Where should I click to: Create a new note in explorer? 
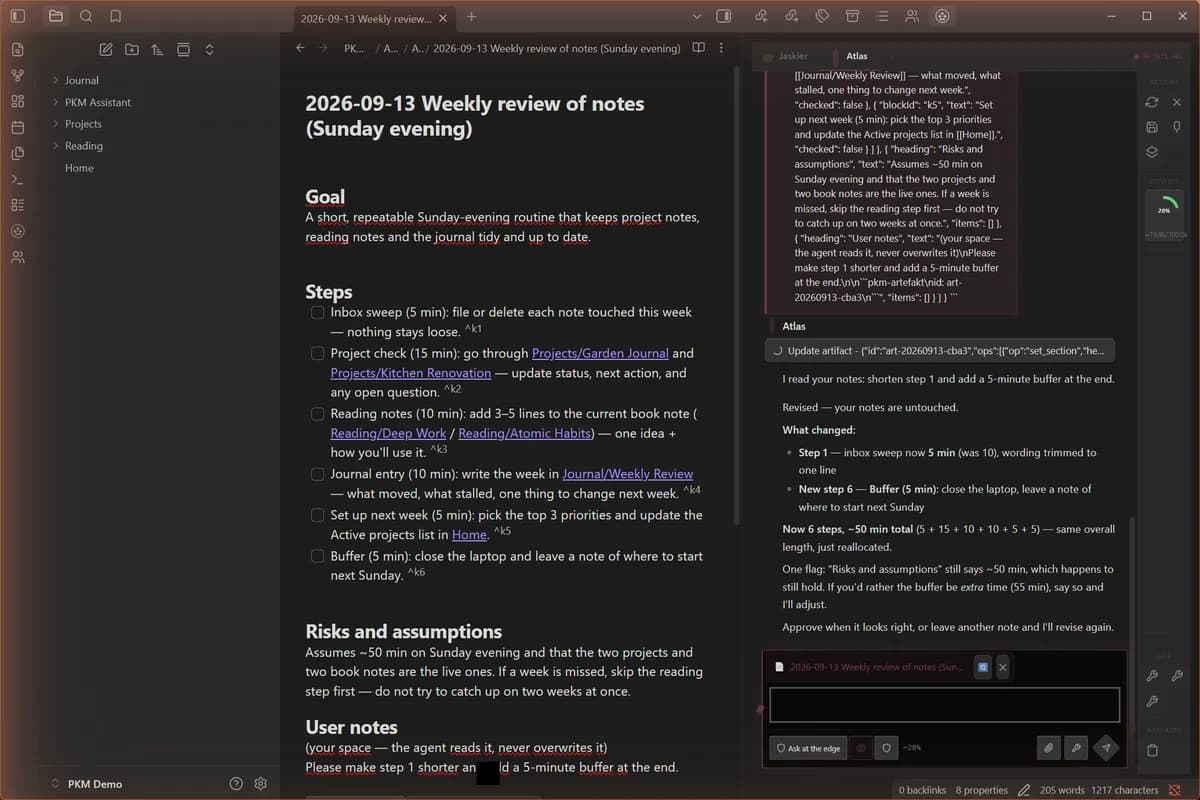pyautogui.click(x=106, y=49)
